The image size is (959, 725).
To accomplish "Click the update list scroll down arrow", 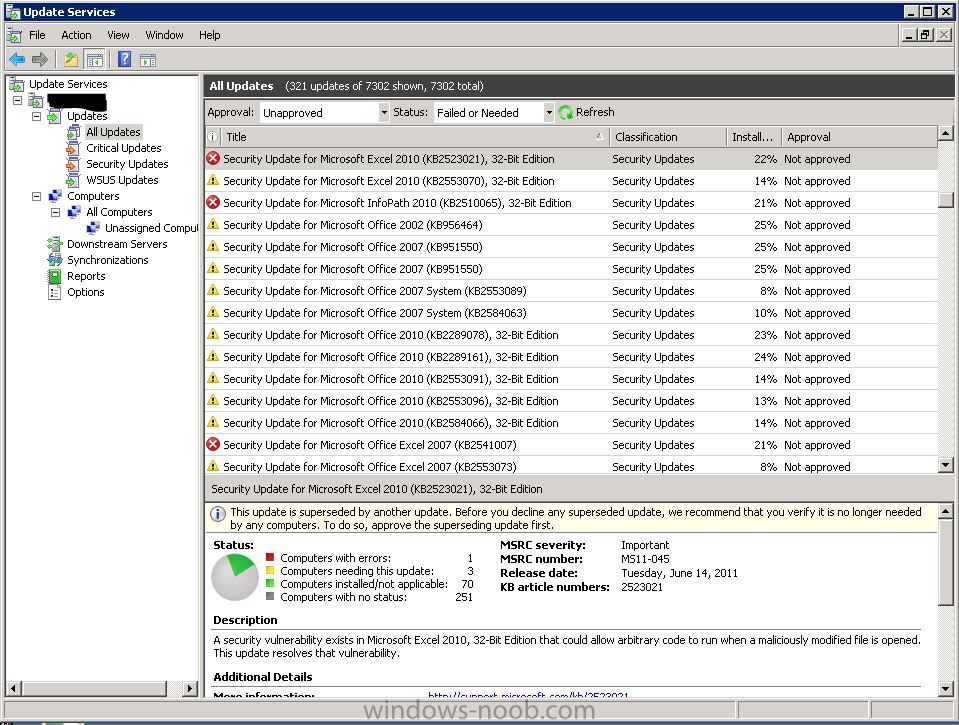I will 946,466.
